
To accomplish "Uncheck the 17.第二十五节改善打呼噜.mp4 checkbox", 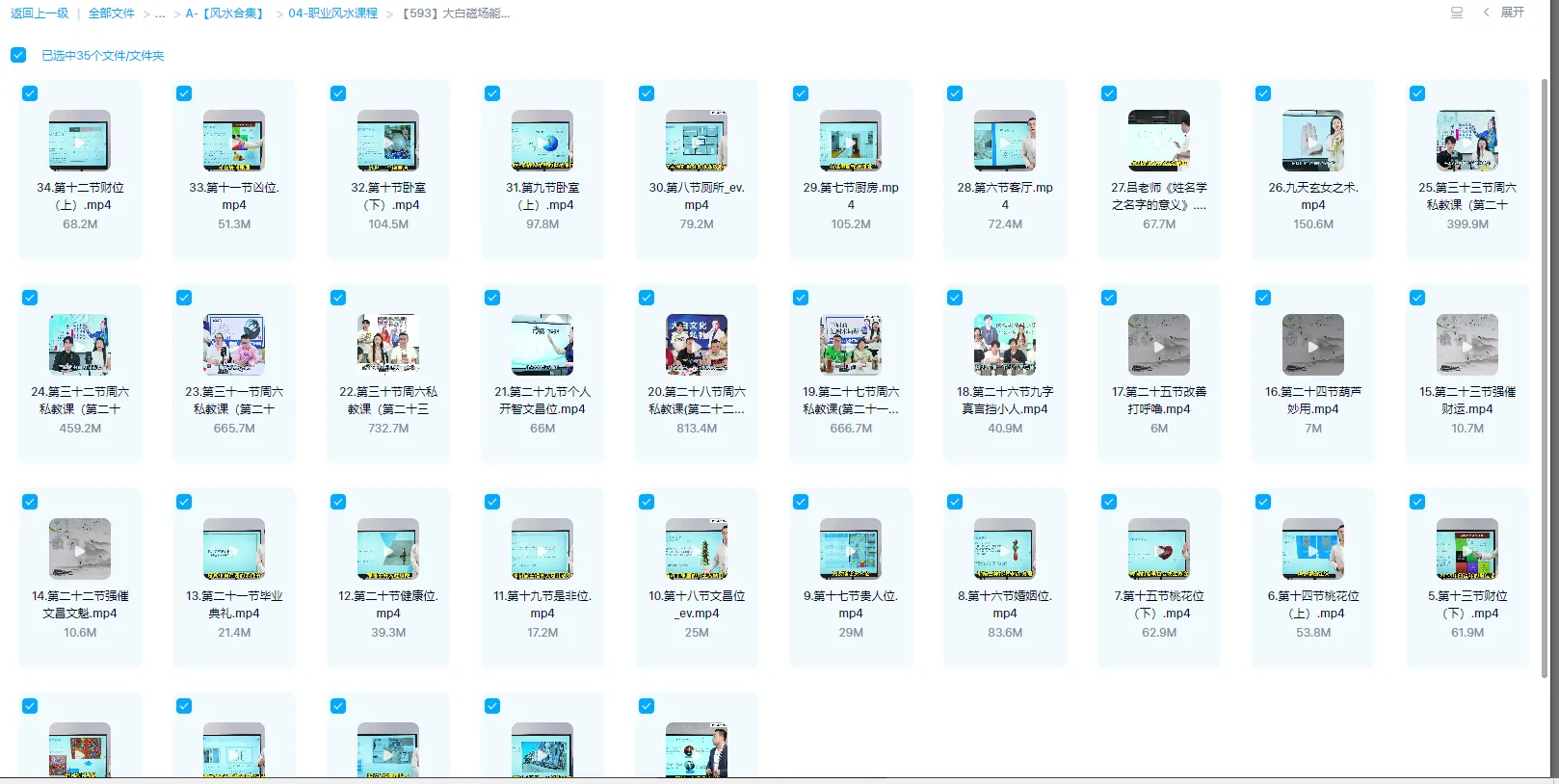I will pos(1109,298).
